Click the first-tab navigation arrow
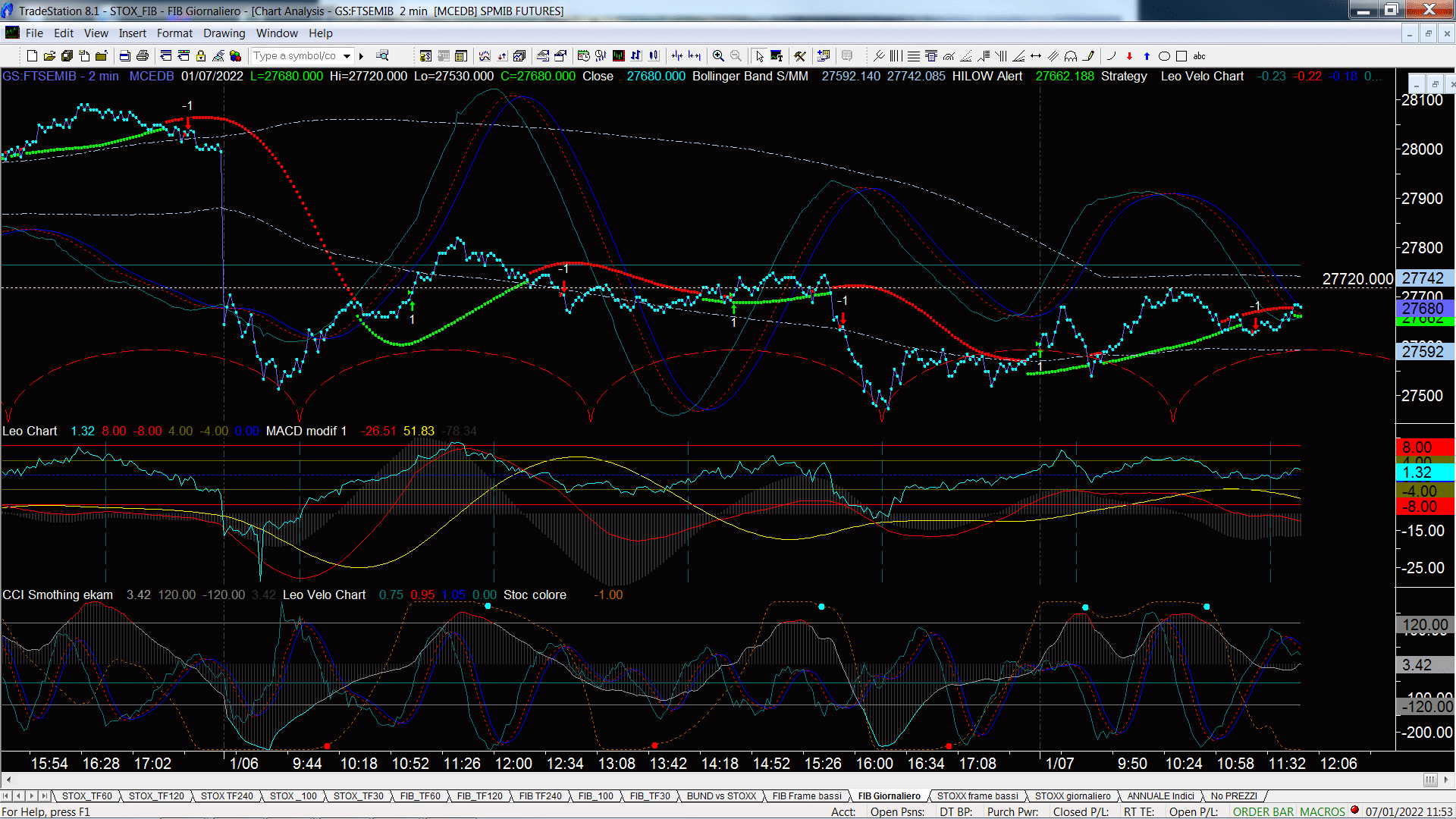 [x=7, y=795]
